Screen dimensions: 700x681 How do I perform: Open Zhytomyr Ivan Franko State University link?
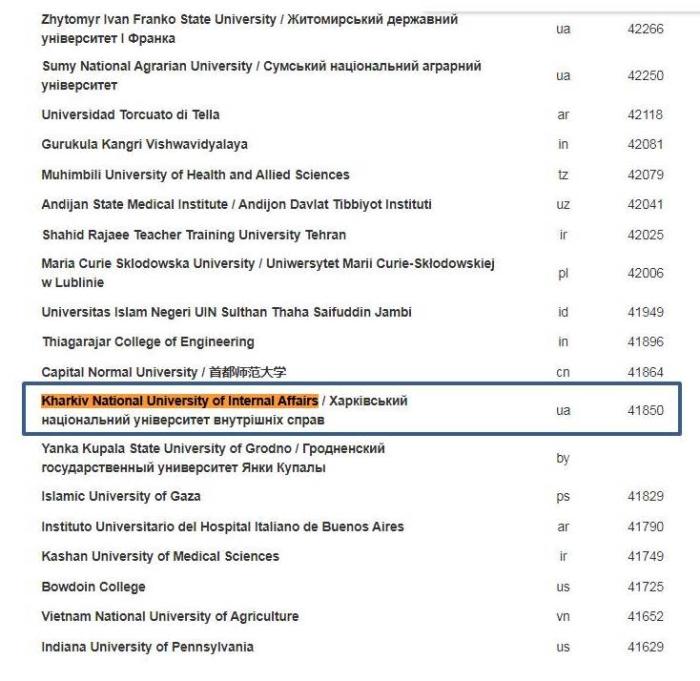pyautogui.click(x=140, y=20)
